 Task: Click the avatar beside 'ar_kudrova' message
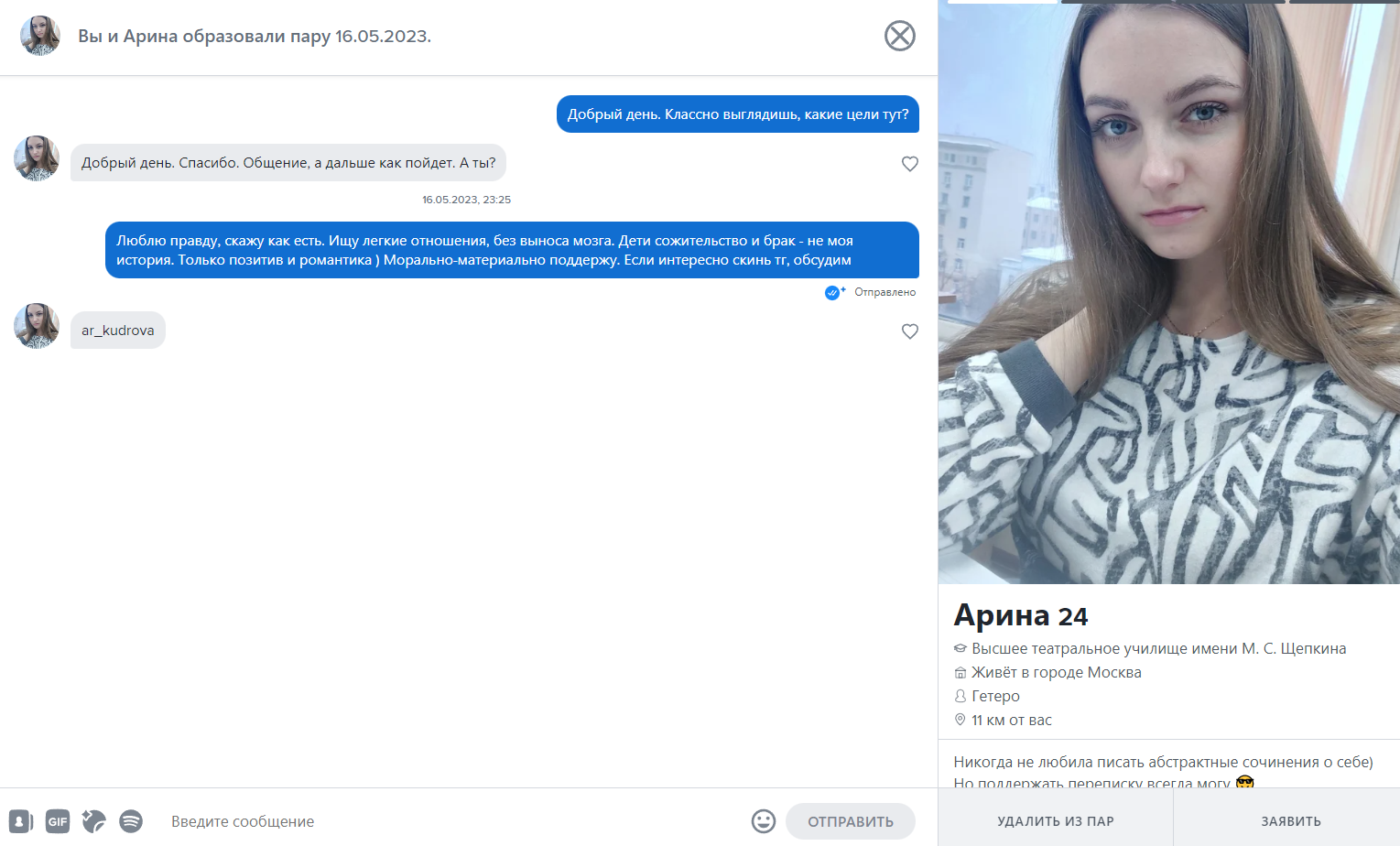pos(37,326)
